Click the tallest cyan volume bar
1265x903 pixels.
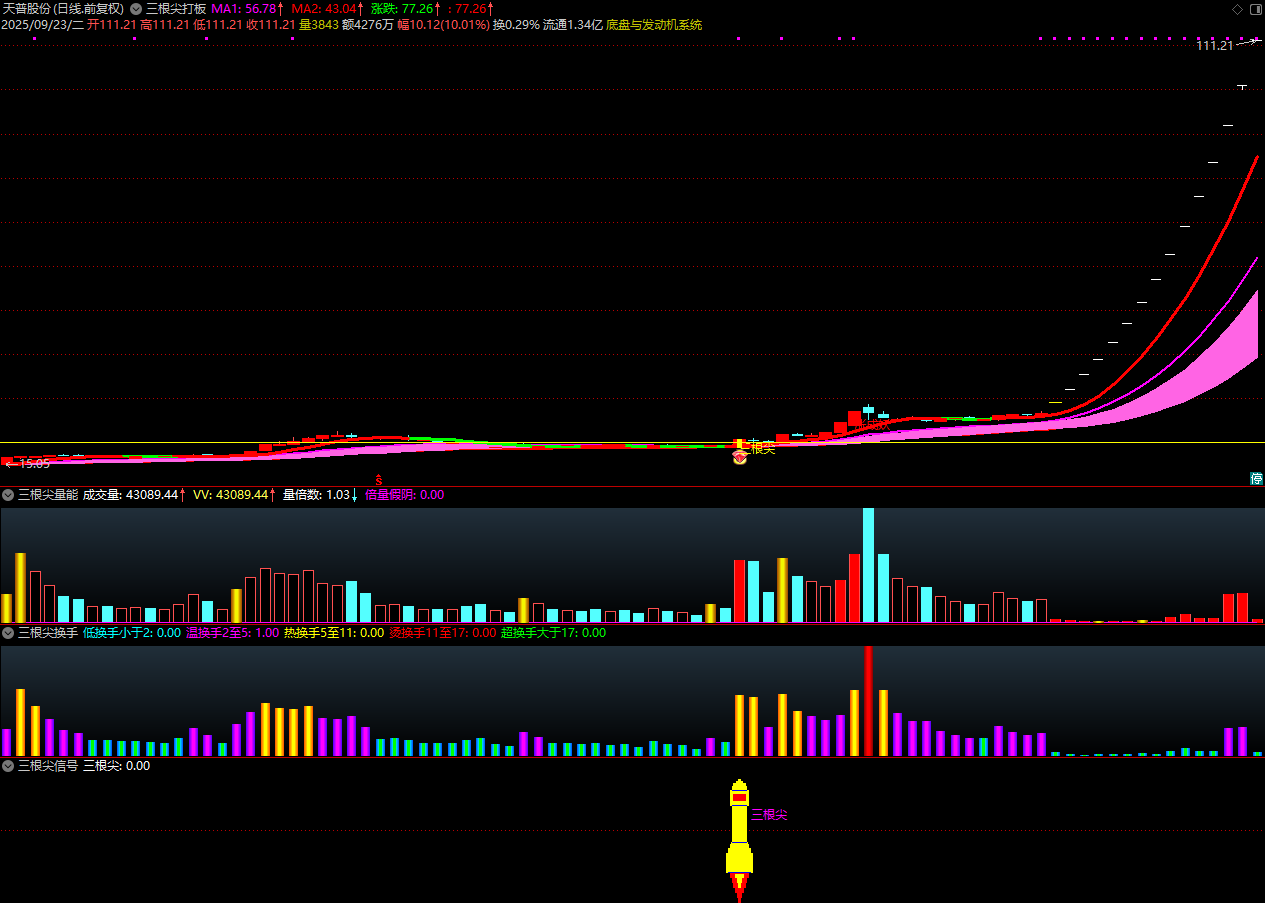pos(868,565)
